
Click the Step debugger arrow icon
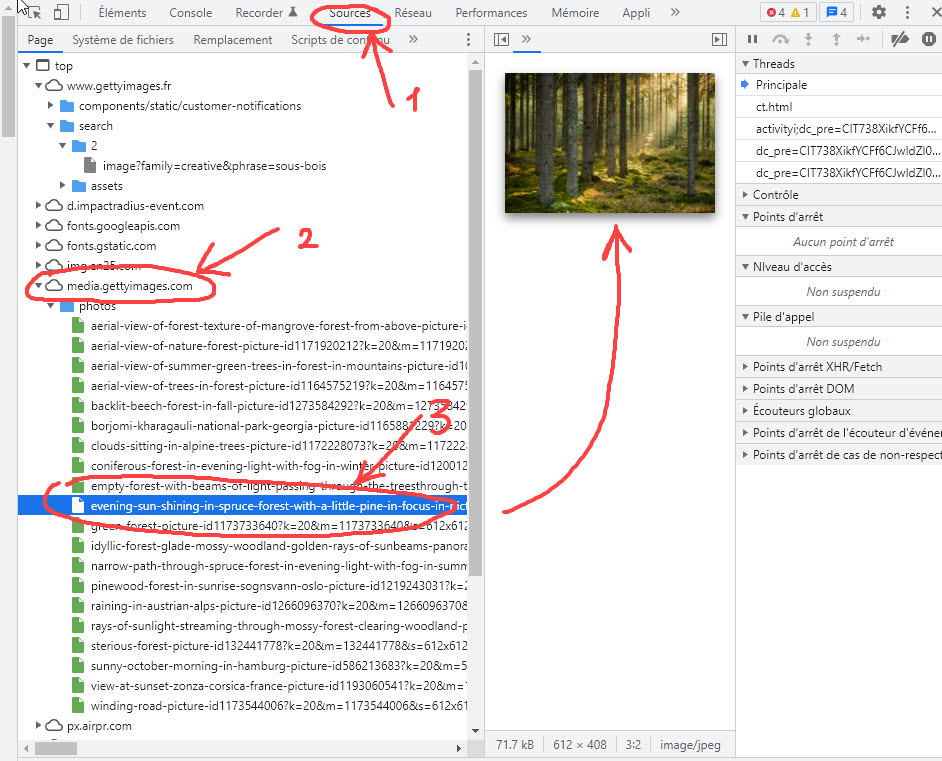point(863,39)
